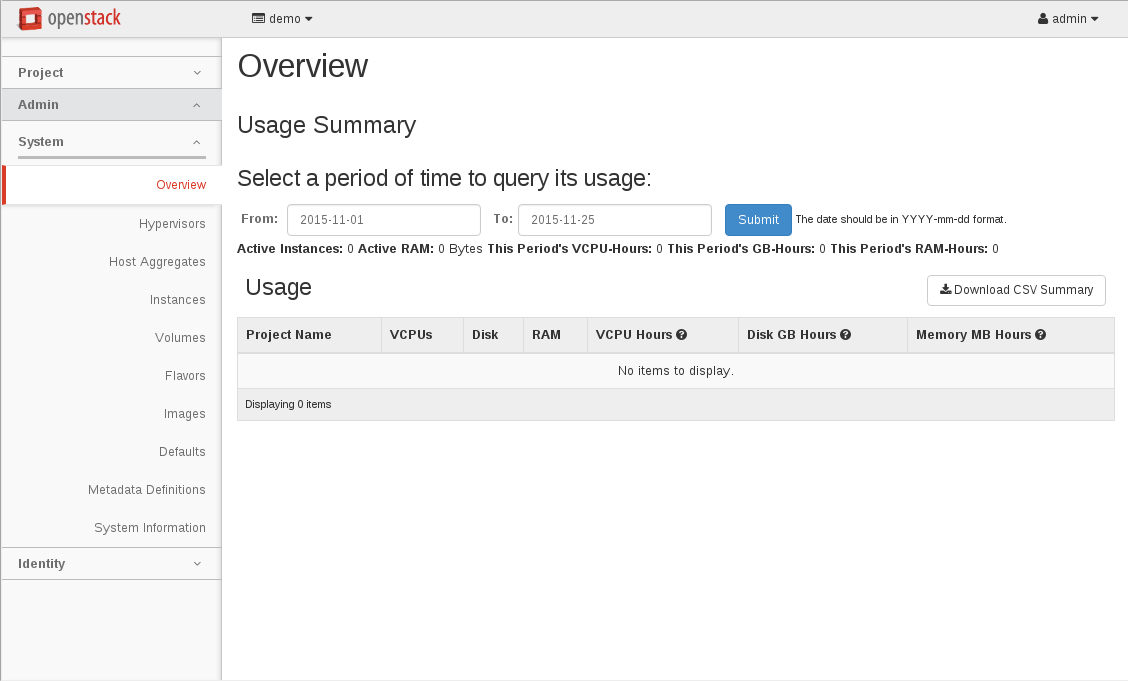This screenshot has width=1128, height=681.
Task: Open Metadata Definitions page
Action: (x=147, y=490)
